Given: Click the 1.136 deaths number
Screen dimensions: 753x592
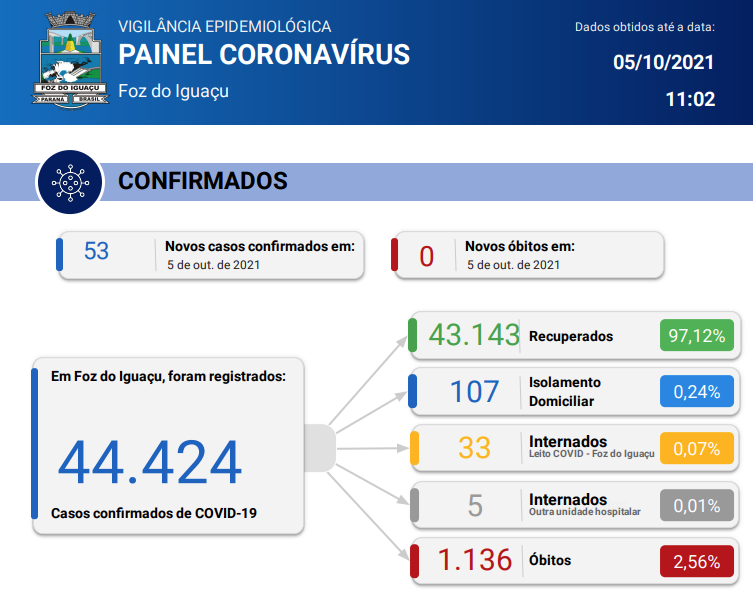Looking at the screenshot, I should click(x=474, y=560).
